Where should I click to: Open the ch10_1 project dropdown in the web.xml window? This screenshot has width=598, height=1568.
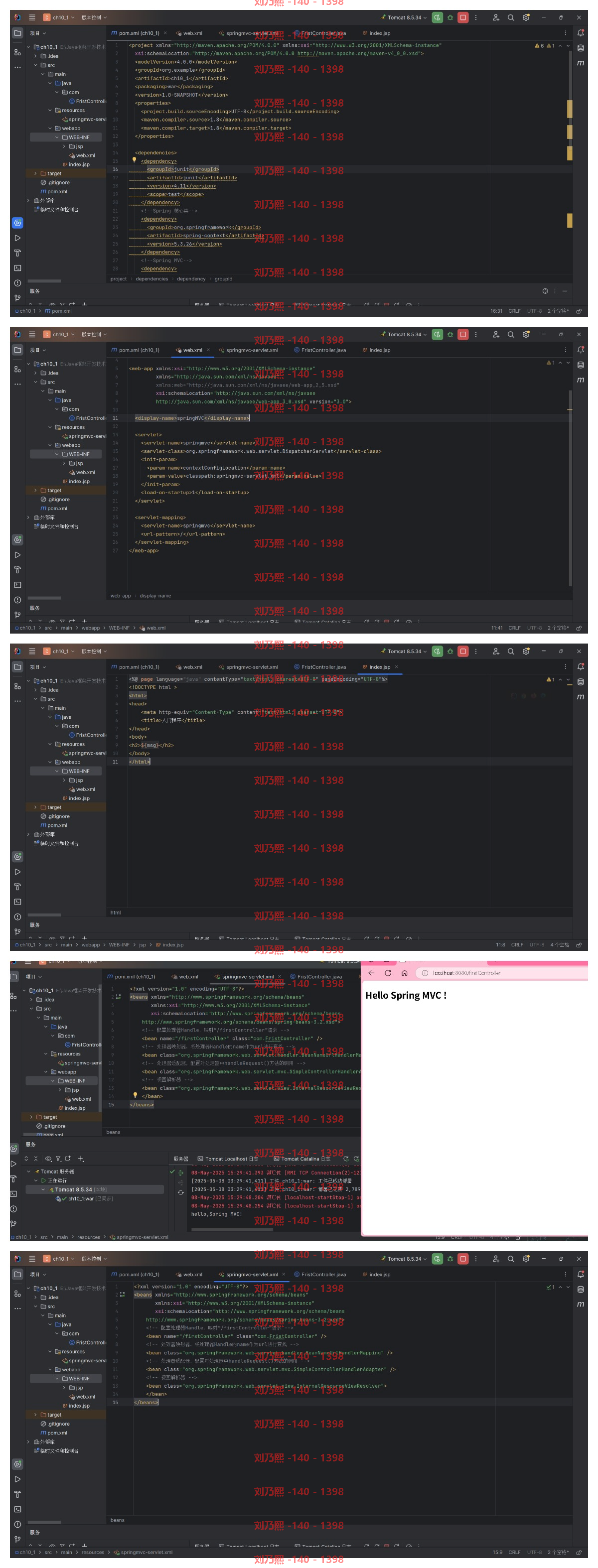click(x=59, y=334)
